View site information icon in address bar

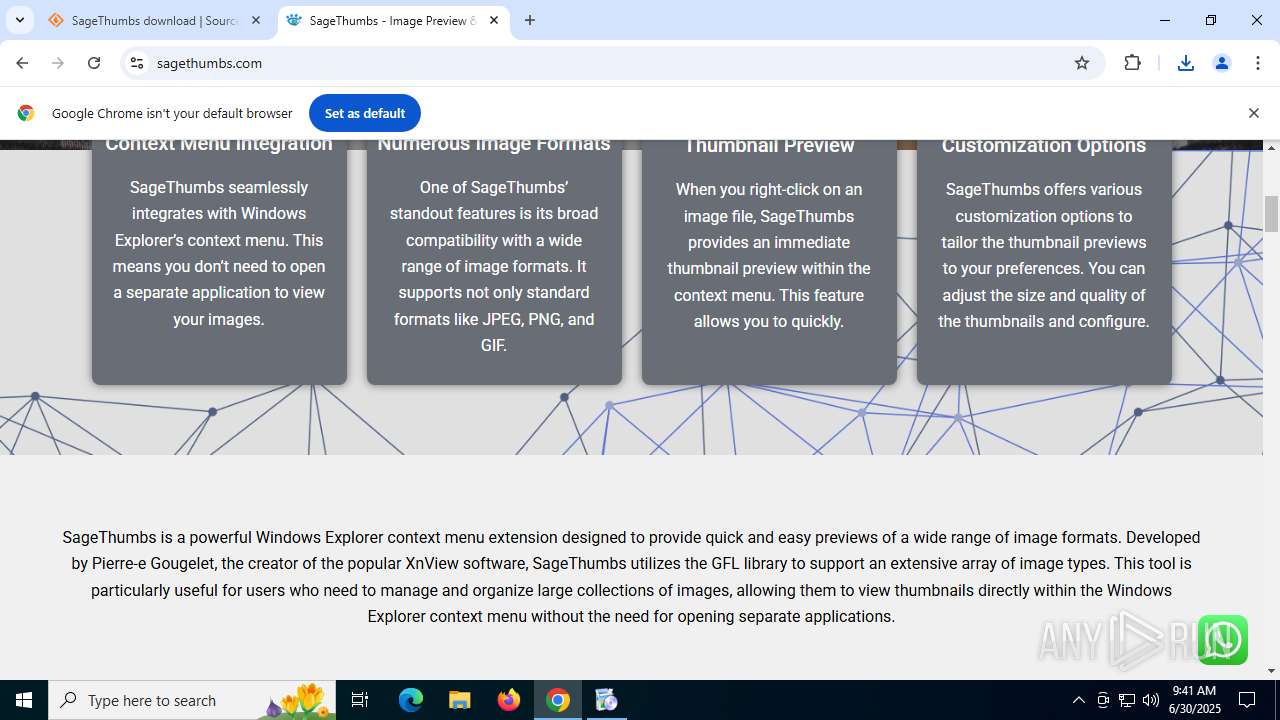point(138,63)
